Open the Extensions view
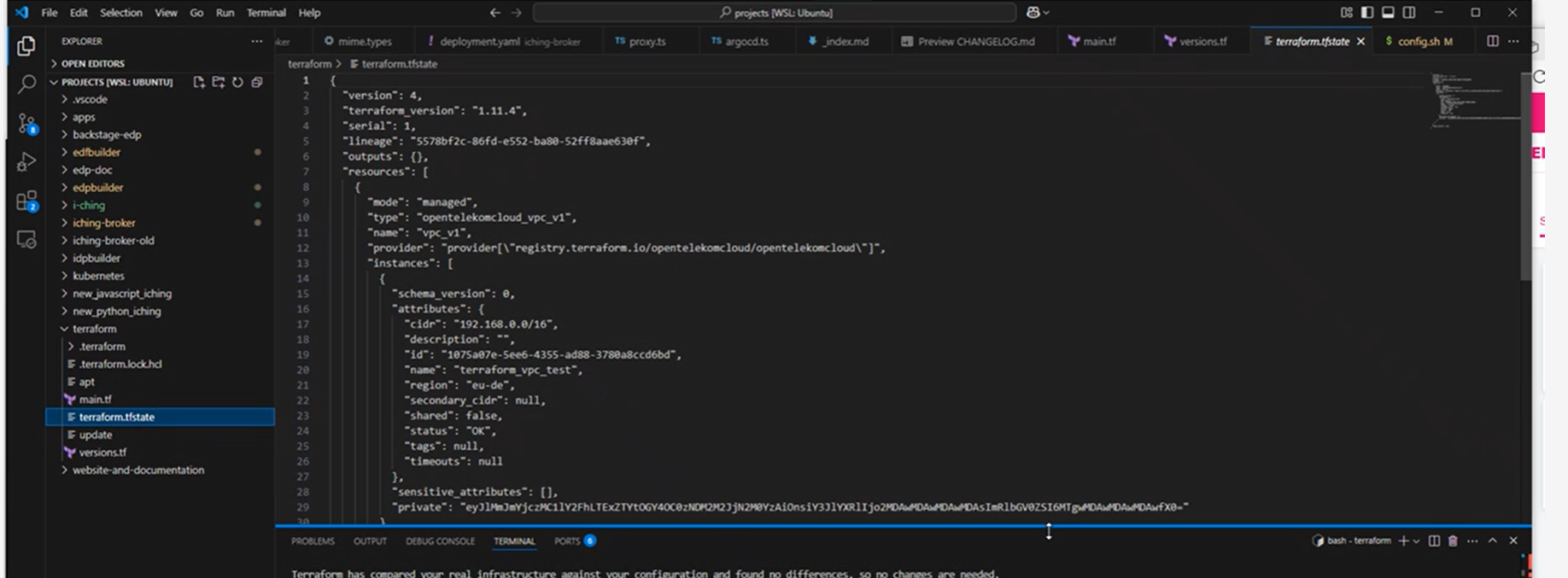Screen dimensions: 1568x578 [26, 201]
